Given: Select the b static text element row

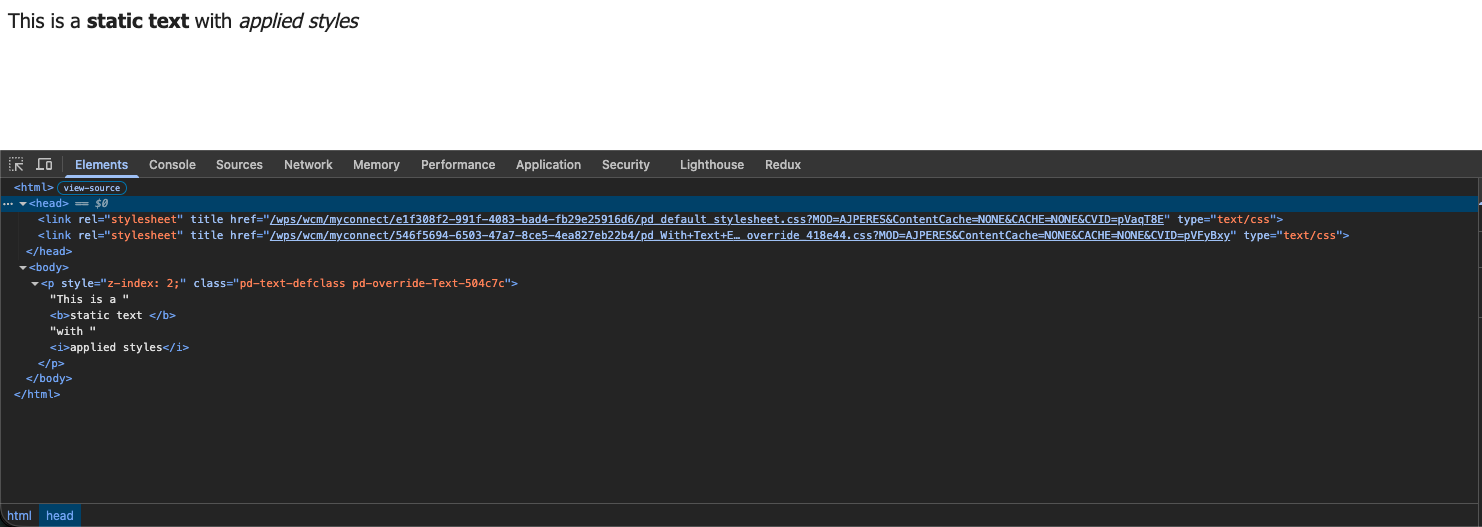Looking at the screenshot, I should tap(113, 315).
